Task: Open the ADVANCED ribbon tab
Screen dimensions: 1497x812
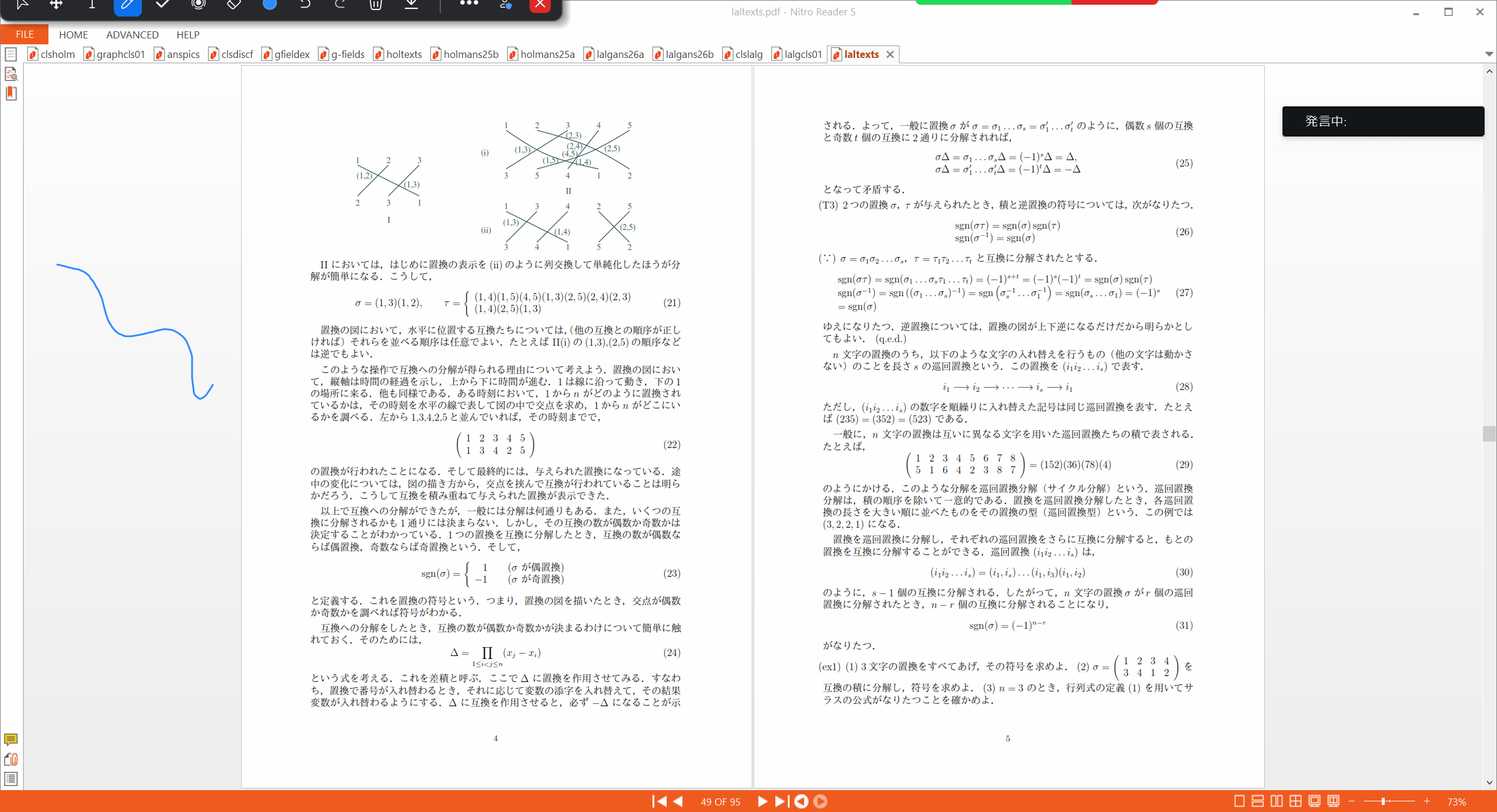Action: click(132, 35)
